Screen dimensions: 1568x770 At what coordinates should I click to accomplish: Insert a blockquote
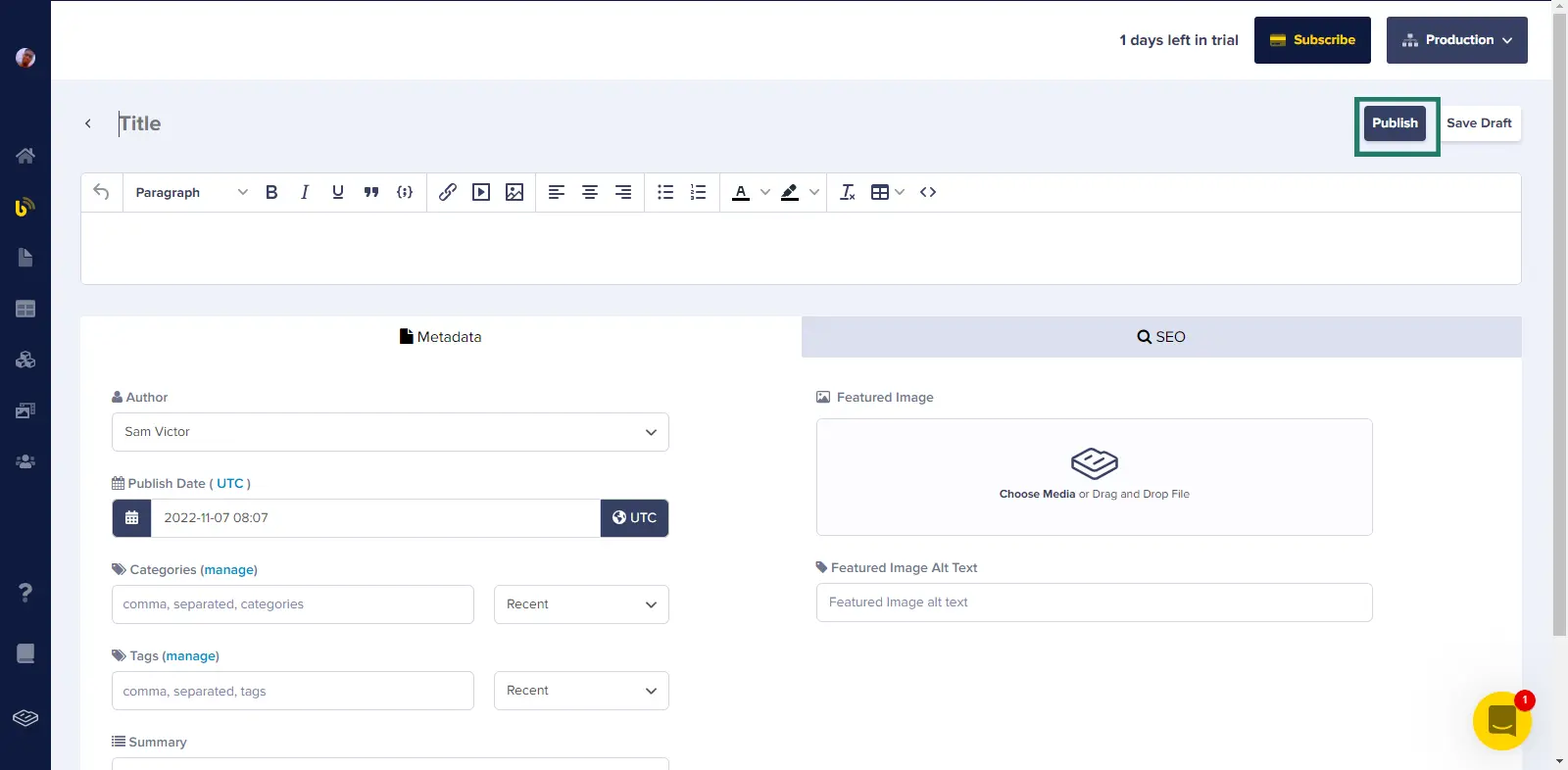[371, 192]
